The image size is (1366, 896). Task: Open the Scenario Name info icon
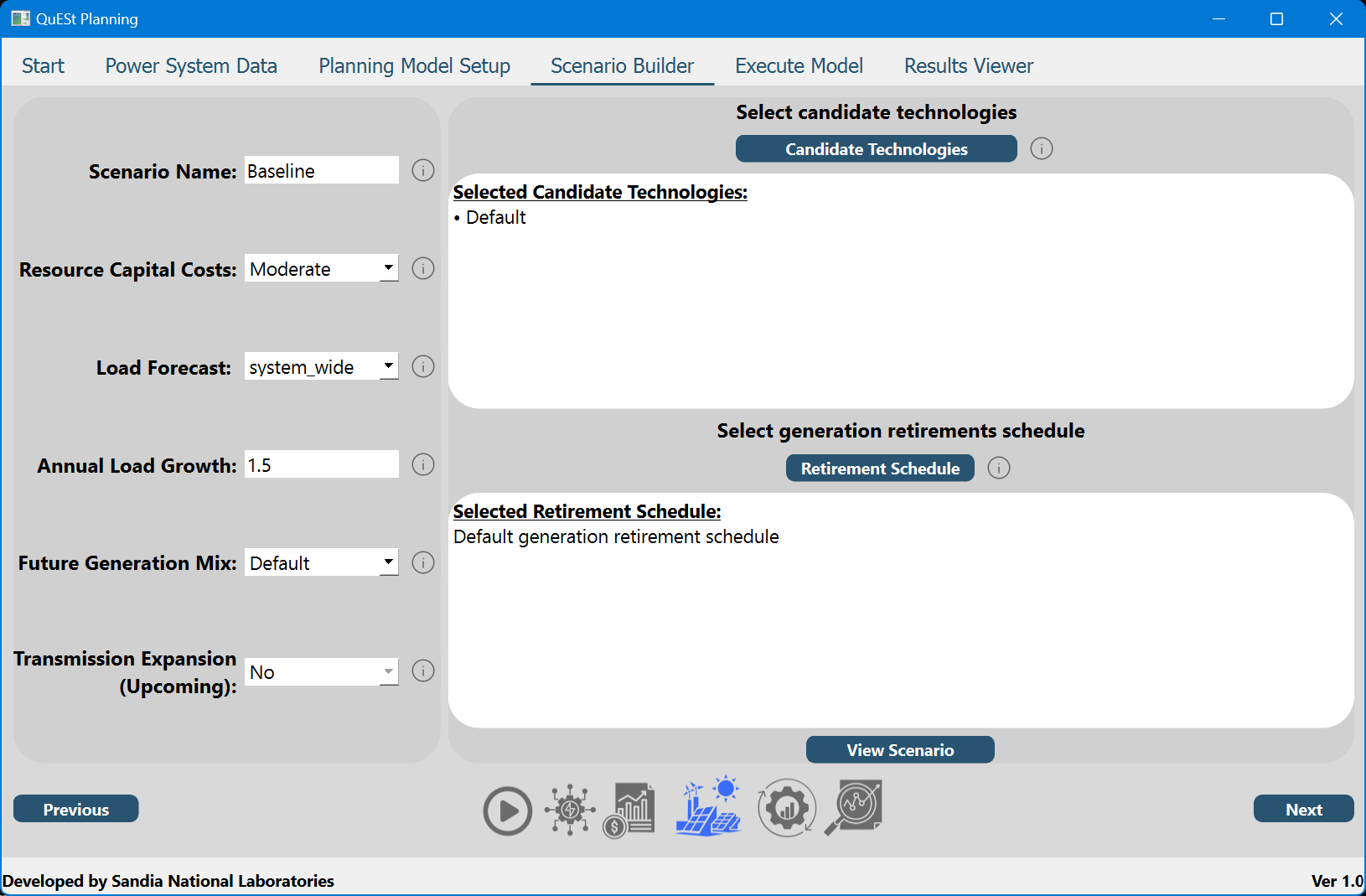[x=423, y=171]
